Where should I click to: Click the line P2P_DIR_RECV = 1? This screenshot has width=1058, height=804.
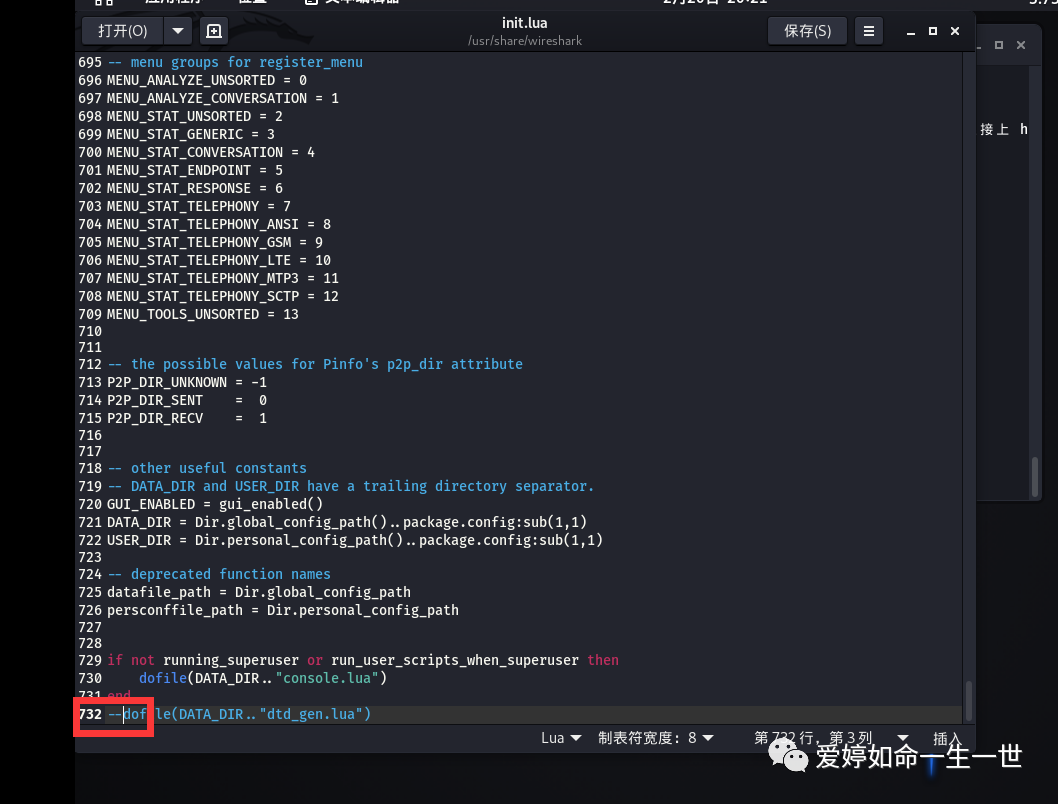(x=187, y=418)
